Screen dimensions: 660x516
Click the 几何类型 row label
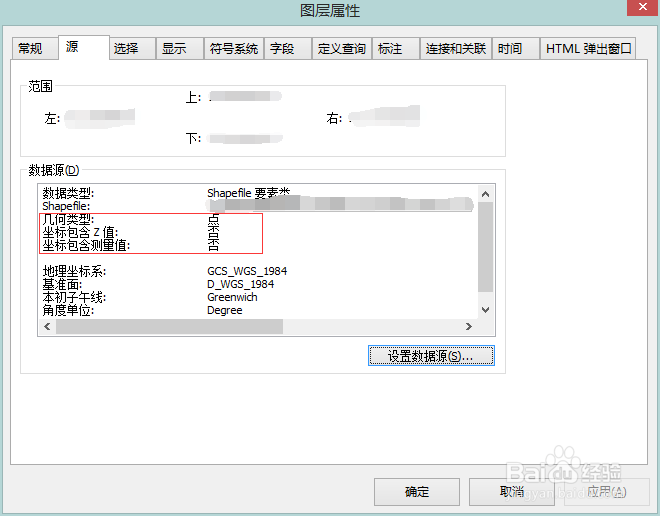tap(68, 219)
